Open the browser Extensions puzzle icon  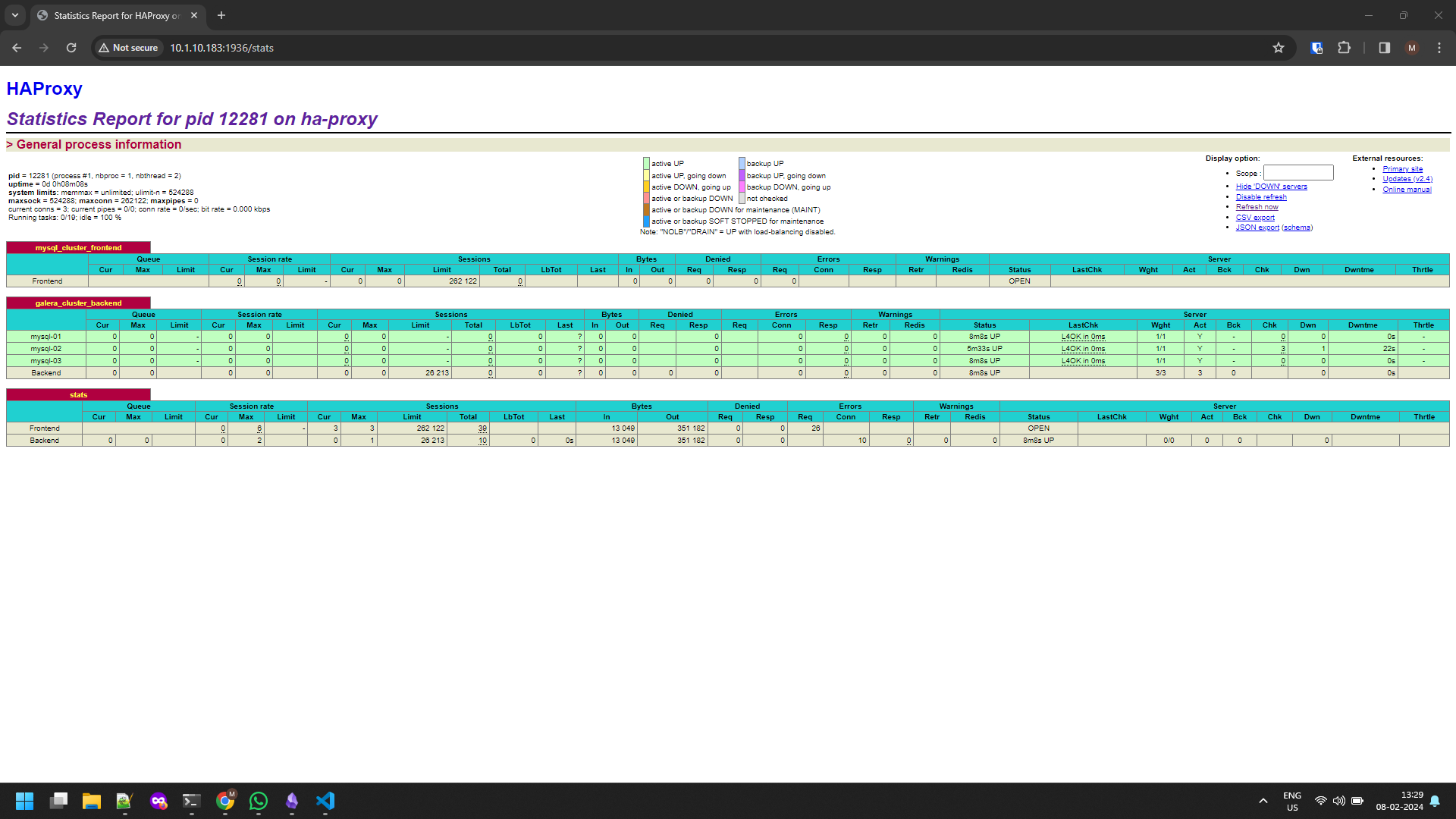click(1344, 47)
